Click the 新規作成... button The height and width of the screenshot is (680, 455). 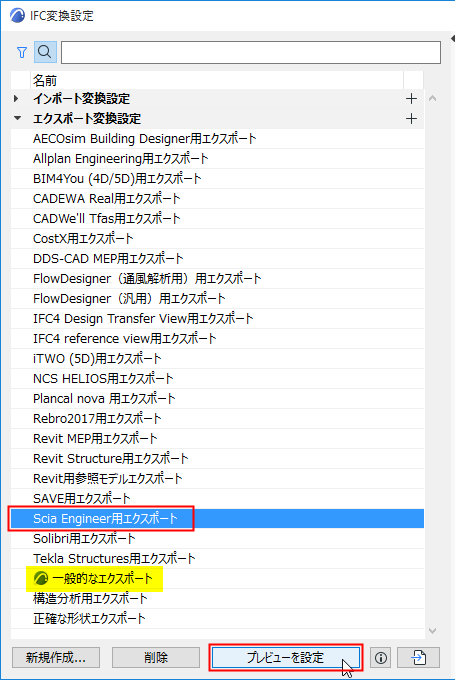(x=56, y=657)
